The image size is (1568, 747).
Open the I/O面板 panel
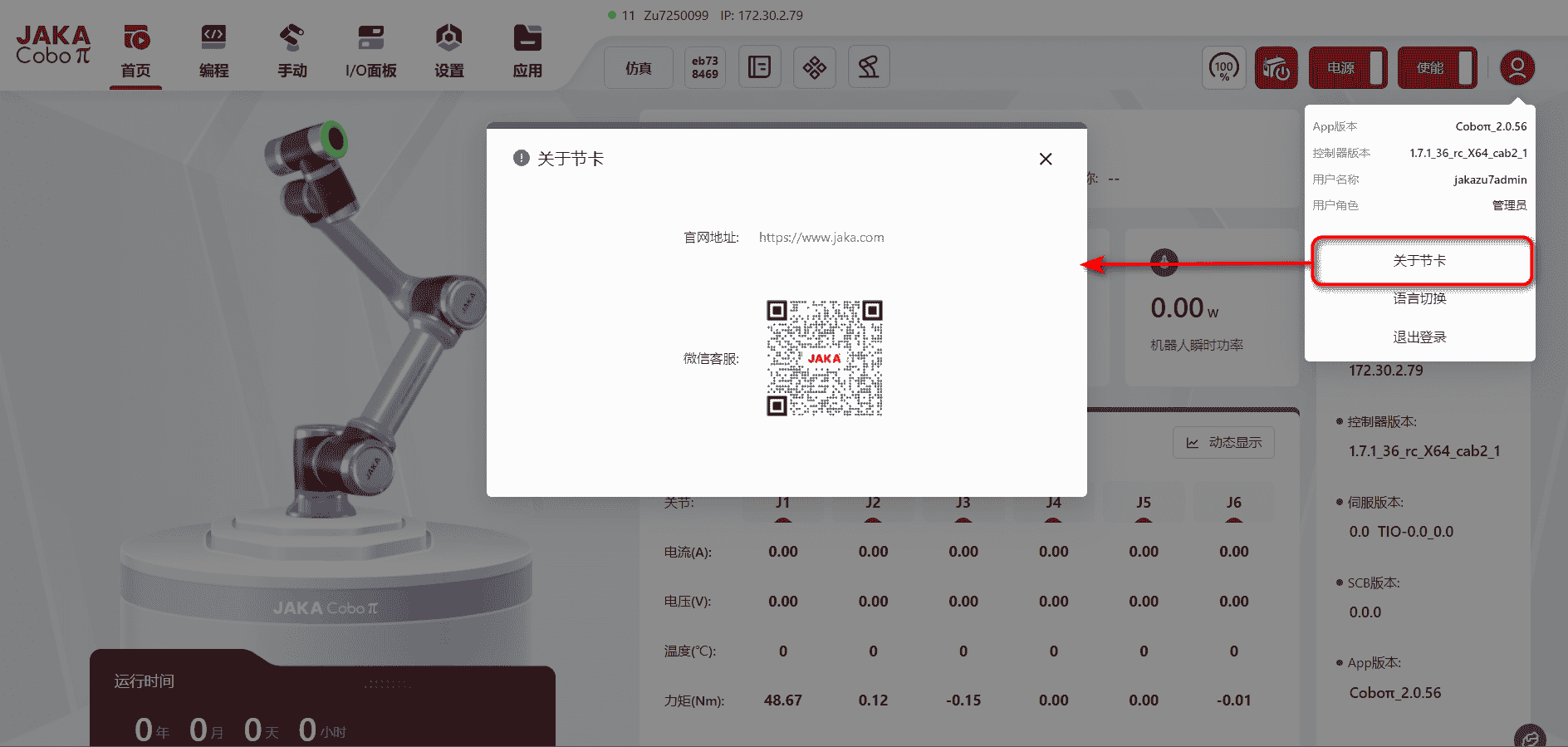[370, 52]
